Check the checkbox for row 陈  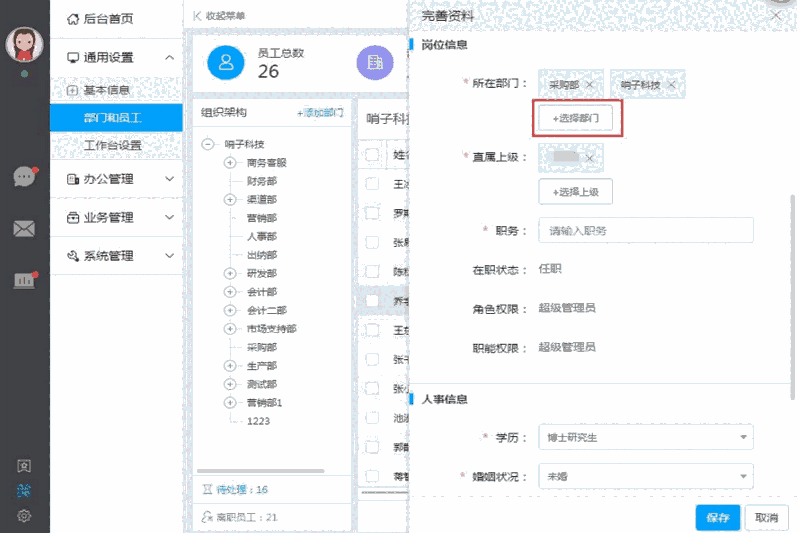(372, 271)
